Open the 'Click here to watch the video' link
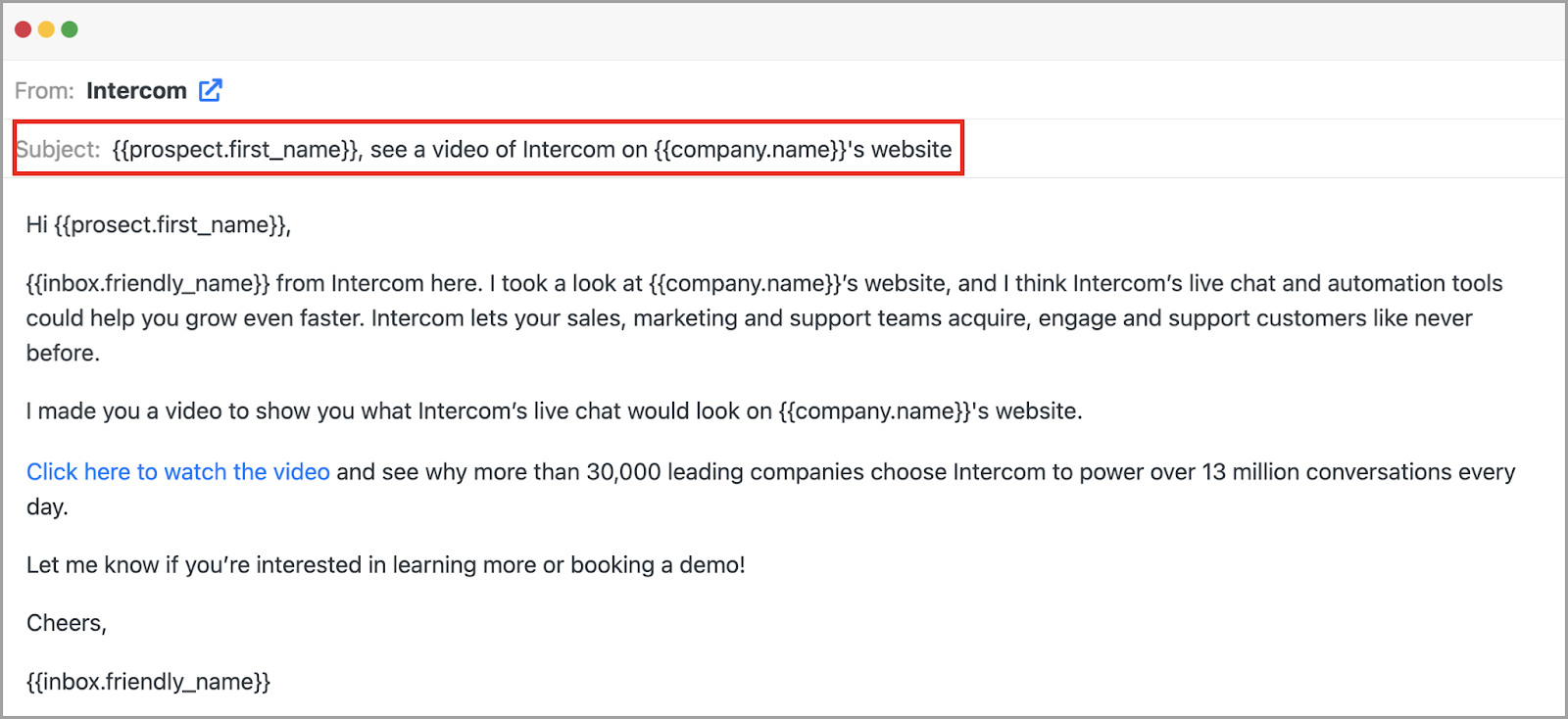1568x719 pixels. tap(178, 472)
